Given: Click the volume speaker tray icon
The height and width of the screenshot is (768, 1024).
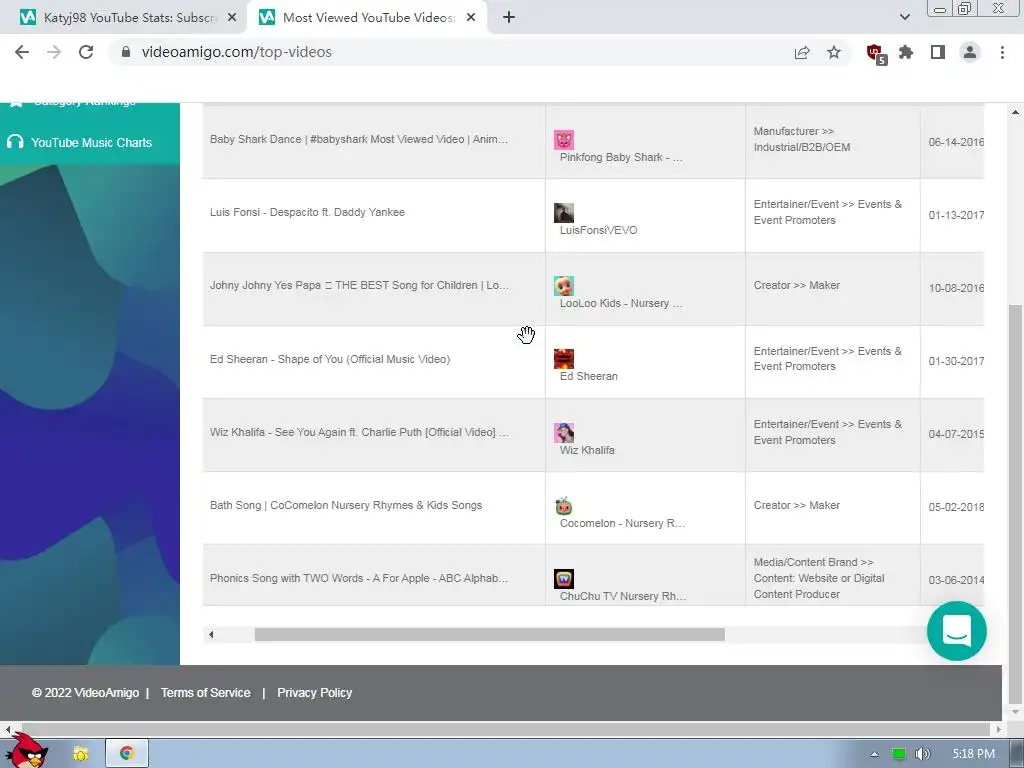Looking at the screenshot, I should pos(922,754).
